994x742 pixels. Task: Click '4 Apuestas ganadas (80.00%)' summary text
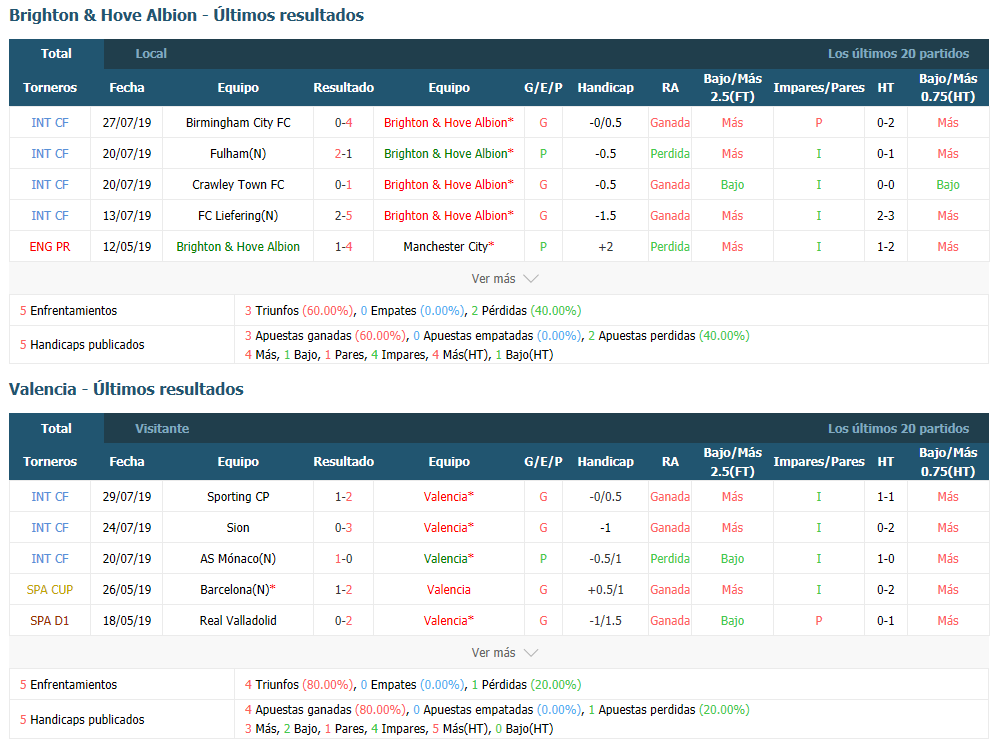325,710
